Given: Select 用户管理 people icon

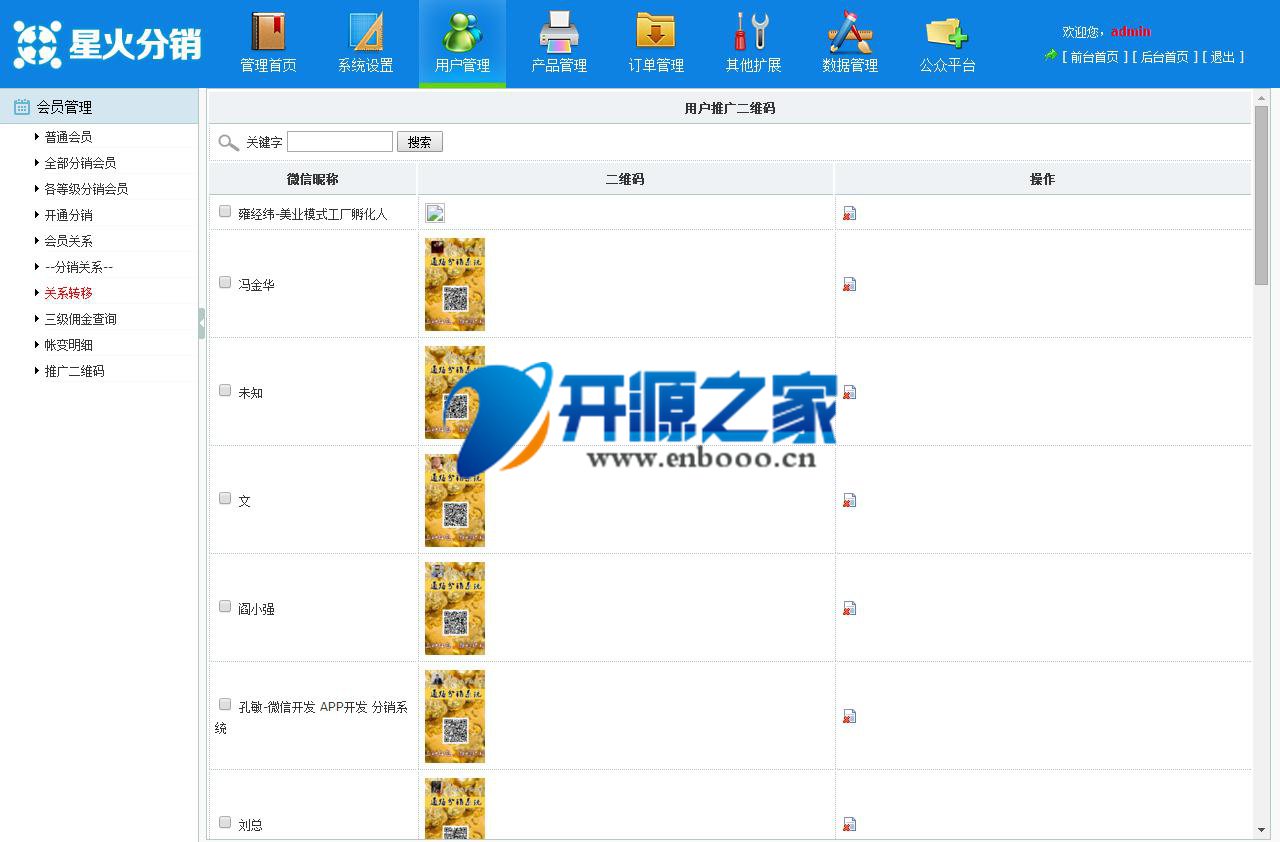Looking at the screenshot, I should tap(462, 32).
